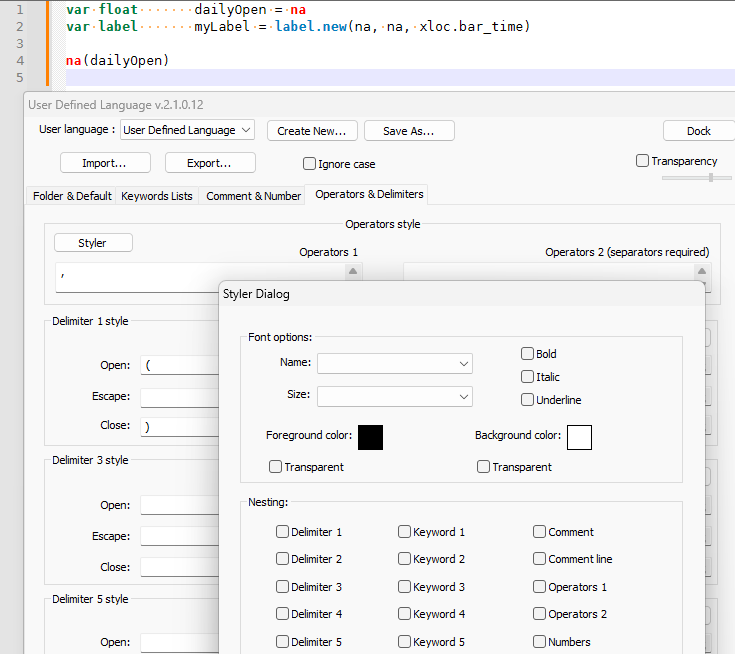Click Delimiter 1 Open field
Image resolution: width=735 pixels, height=654 pixels.
[x=180, y=365]
